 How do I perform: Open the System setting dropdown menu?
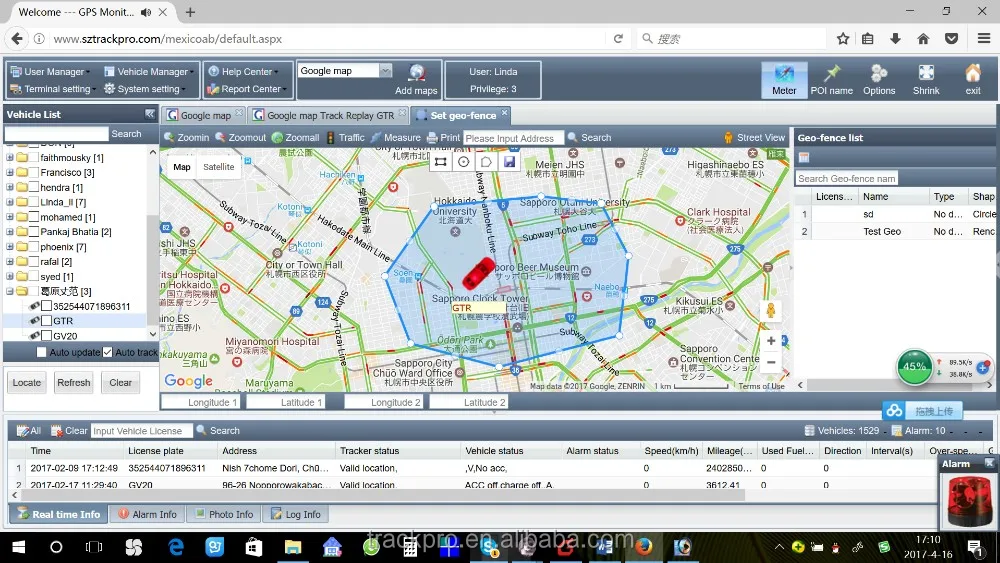(145, 89)
